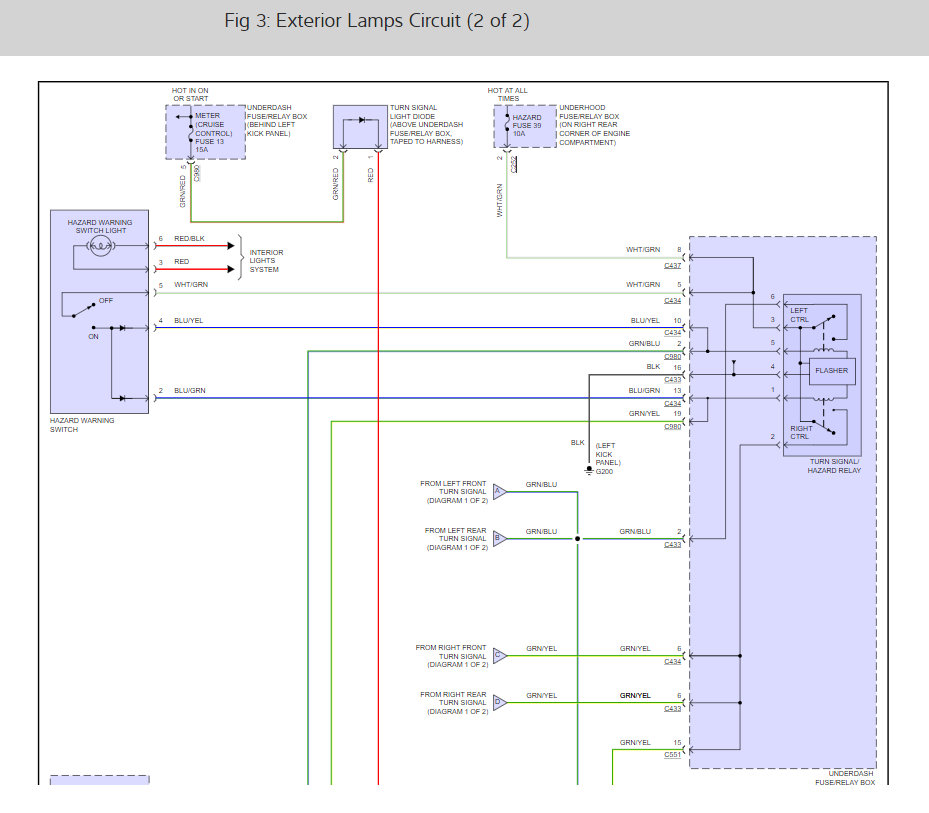
Task: Click the vertical GRN/RED label under Meter fuse
Action: click(x=182, y=191)
